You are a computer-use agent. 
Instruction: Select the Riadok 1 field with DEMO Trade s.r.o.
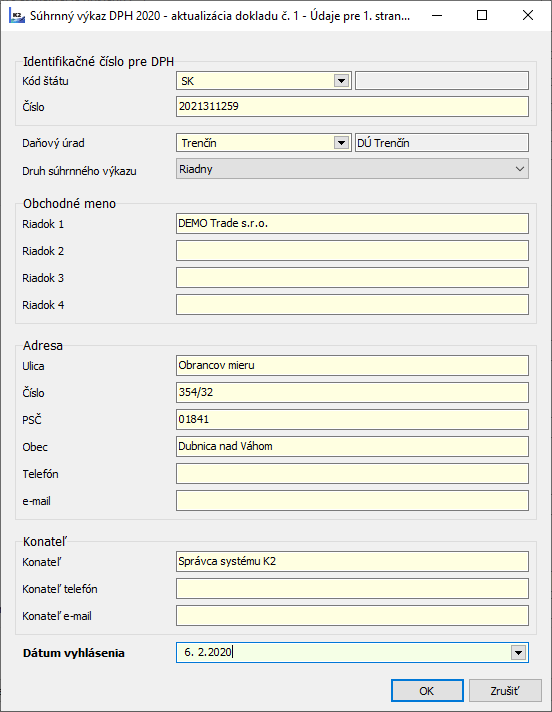coord(352,223)
